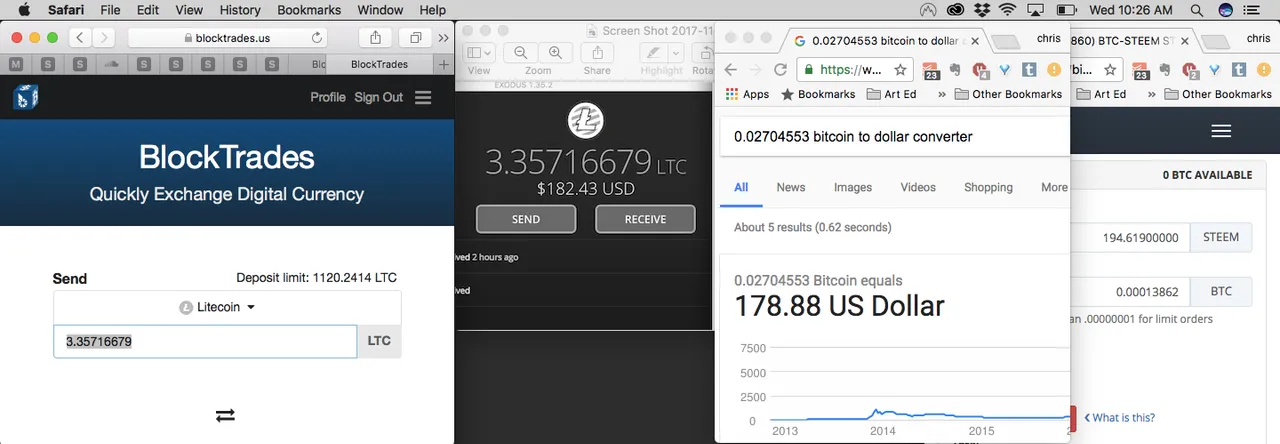The image size is (1280, 444).
Task: Open Spotlight search in the menu bar
Action: pyautogui.click(x=1197, y=10)
